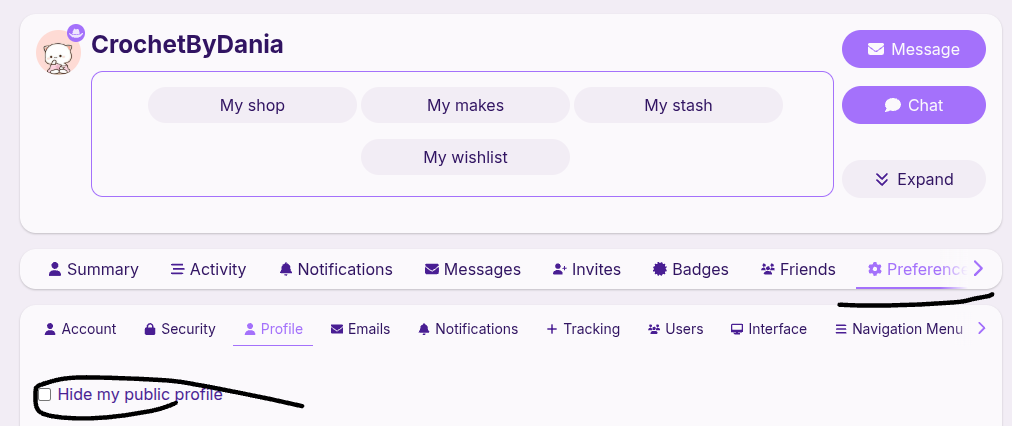Screen dimensions: 1012x426
Task: Open the My stash page
Action: (x=678, y=105)
